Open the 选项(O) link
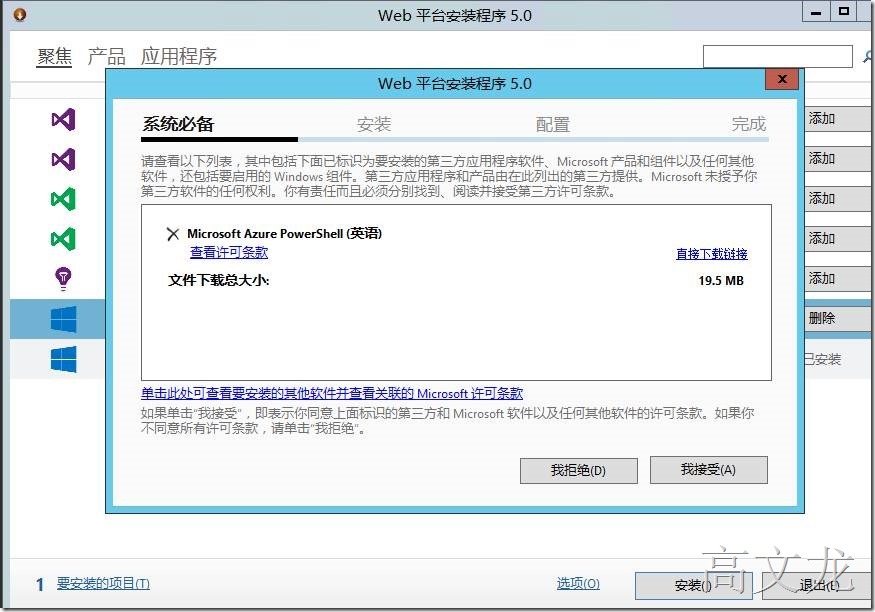875x612 pixels. (578, 584)
